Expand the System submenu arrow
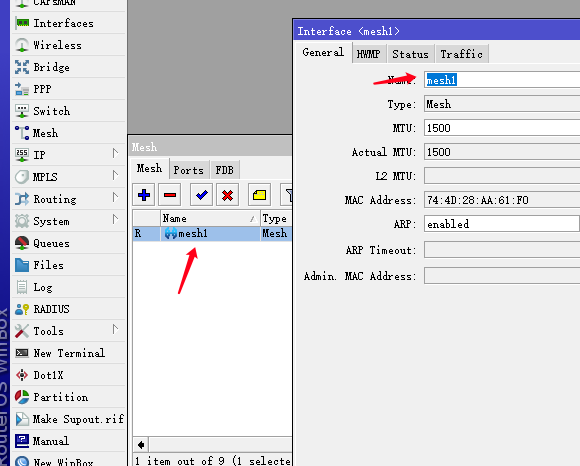Image resolution: width=580 pixels, height=466 pixels. [115, 220]
